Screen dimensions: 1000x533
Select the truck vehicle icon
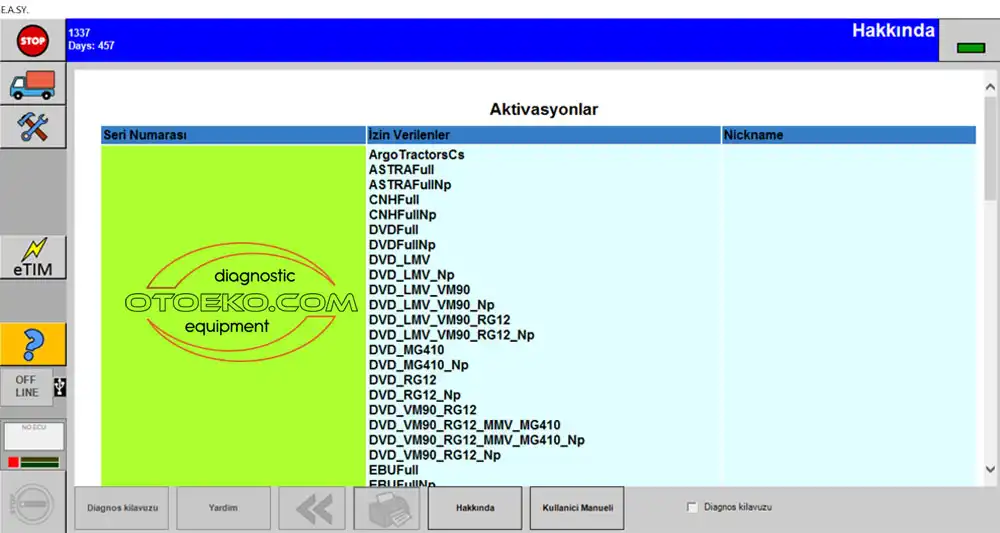33,85
